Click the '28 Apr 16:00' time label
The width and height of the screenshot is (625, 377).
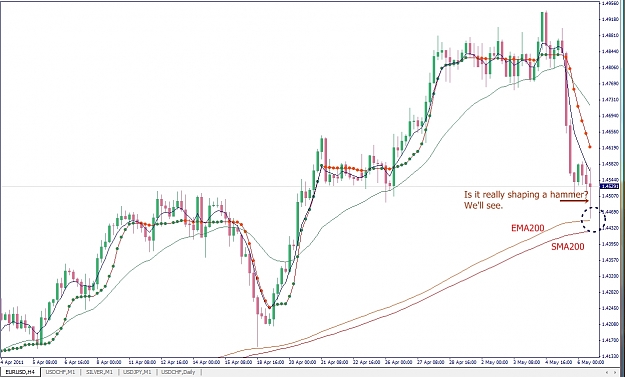tap(464, 362)
